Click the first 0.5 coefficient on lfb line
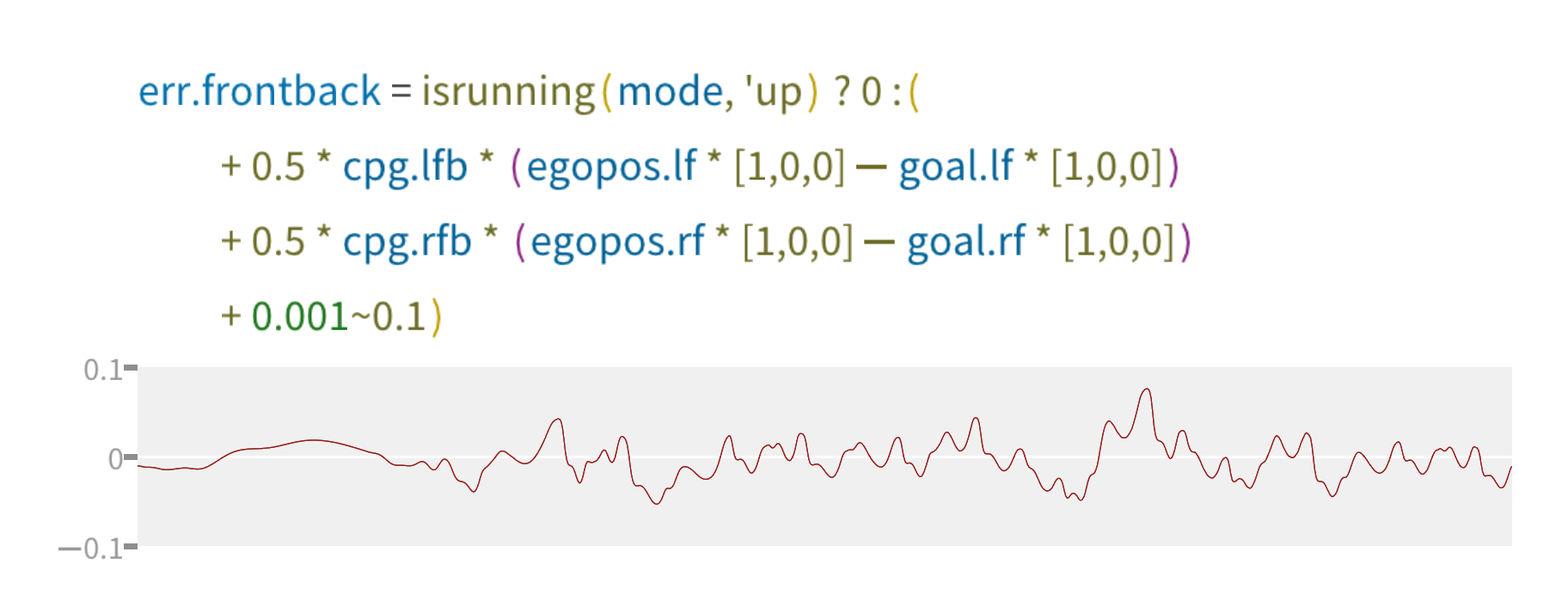The height and width of the screenshot is (595, 1568). pyautogui.click(x=279, y=167)
